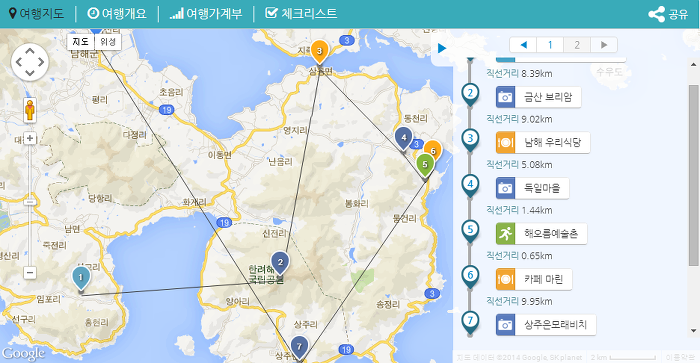Click map marker number 2
The image size is (700, 363).
tap(280, 263)
